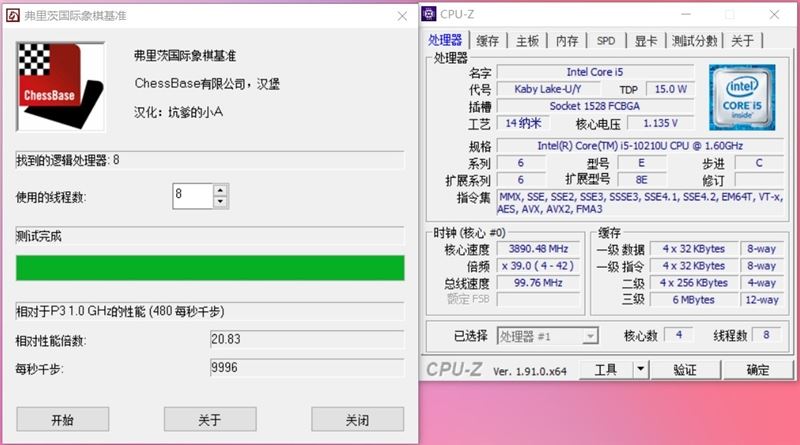Click the 验证 button in CPU-Z
Viewport: 800px width, 445px height.
point(685,370)
